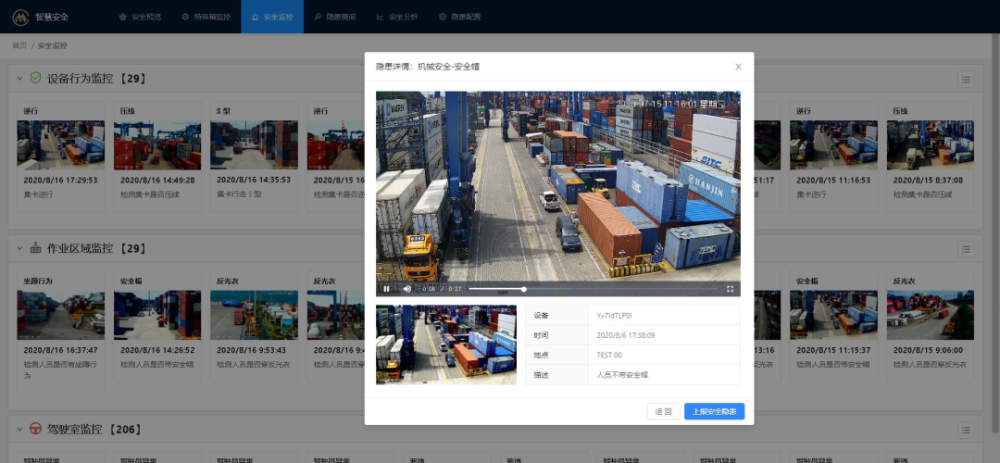This screenshot has height=463, width=1000.
Task: Click the 设备 label cell
Action: (x=557, y=316)
